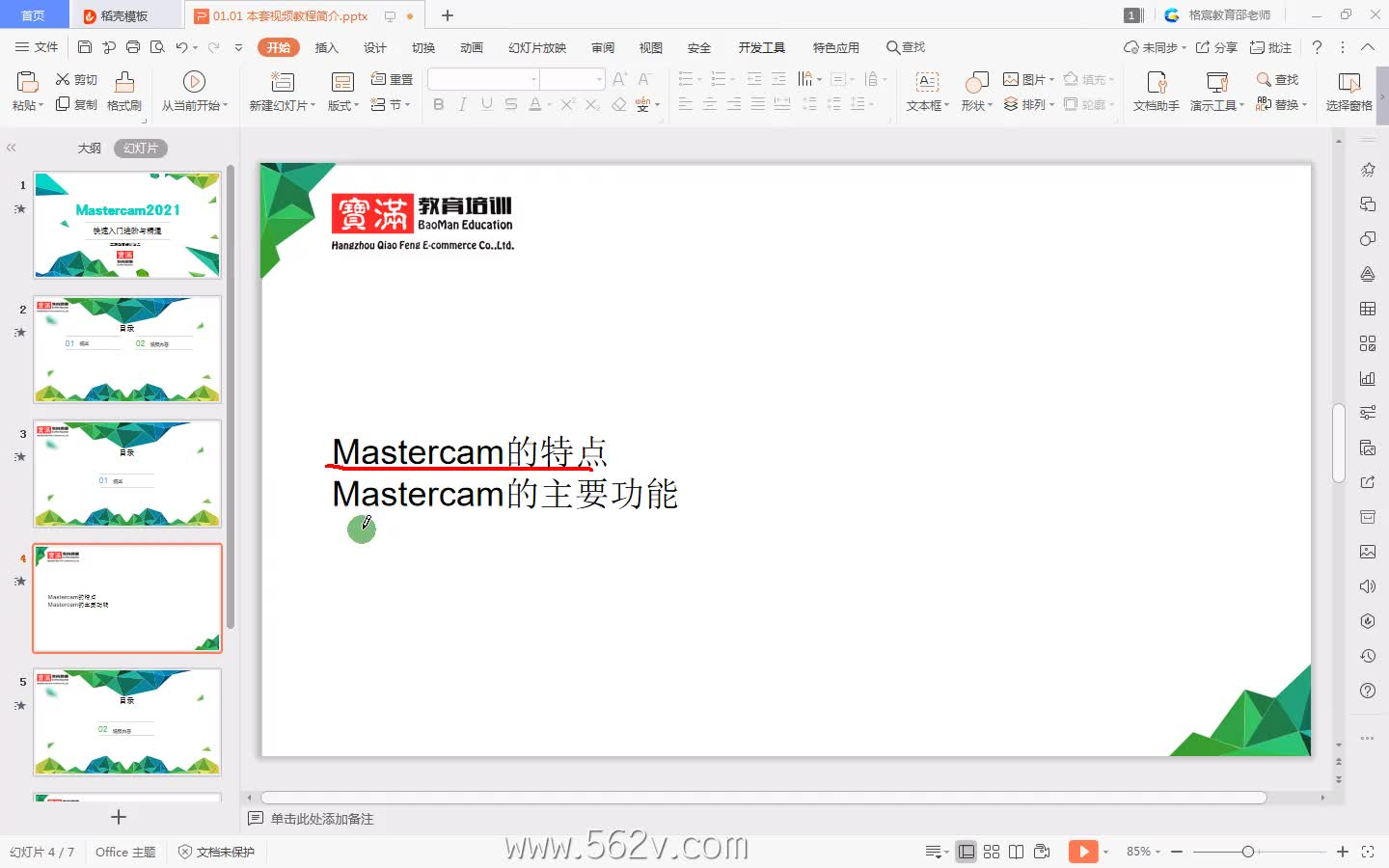Open the 85% zoom level dropdown

coord(1144,852)
